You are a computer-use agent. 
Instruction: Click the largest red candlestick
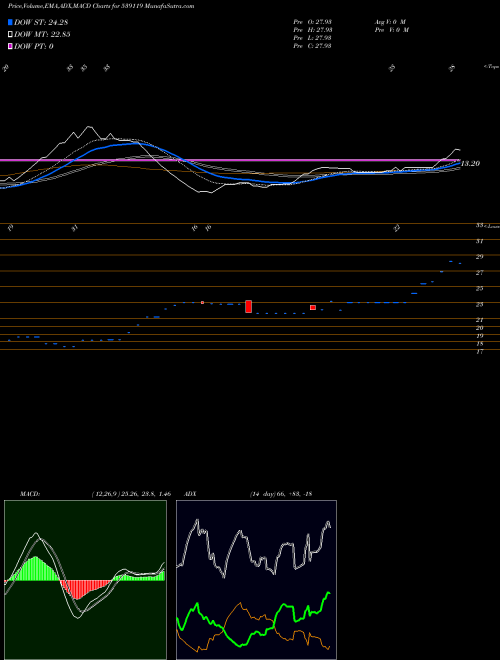[248, 306]
